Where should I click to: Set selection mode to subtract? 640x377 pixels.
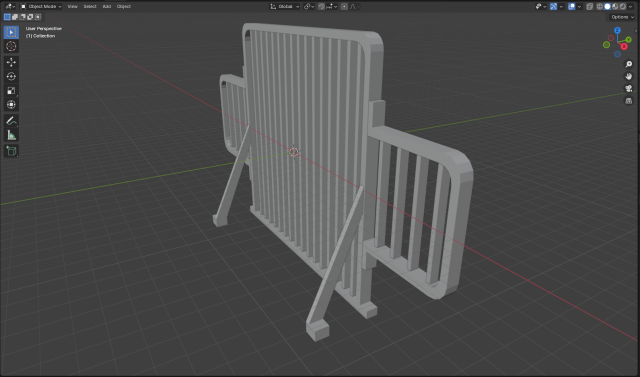pos(22,17)
